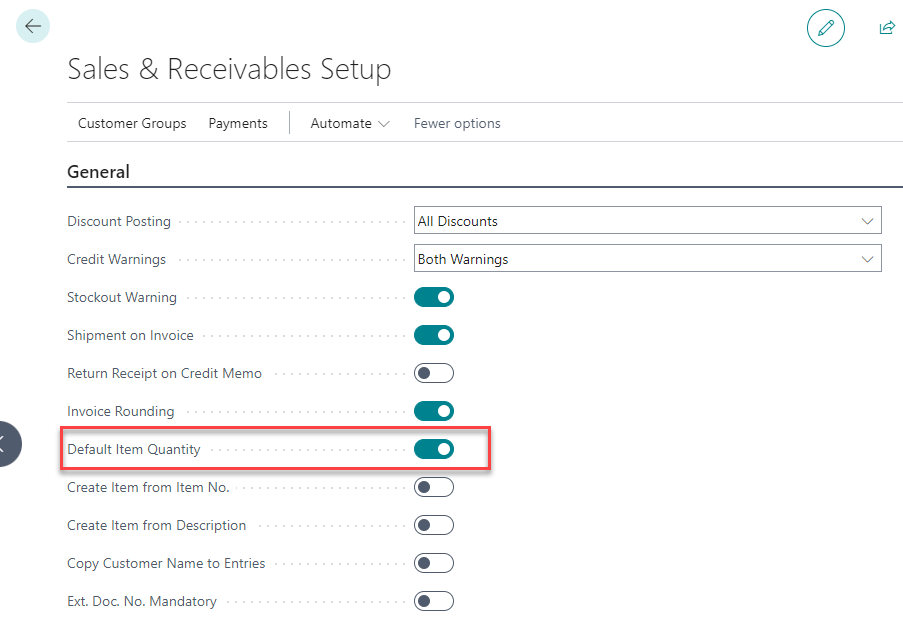Open the Payments menu item
The height and width of the screenshot is (617, 903).
238,123
